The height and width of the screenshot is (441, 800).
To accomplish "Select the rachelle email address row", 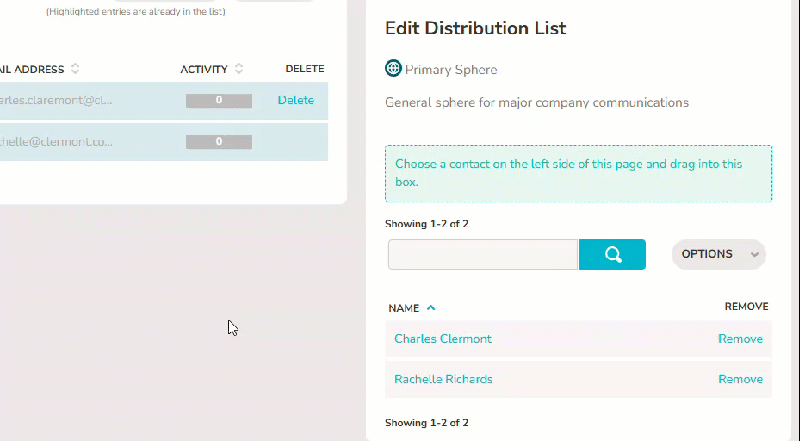I will point(164,142).
